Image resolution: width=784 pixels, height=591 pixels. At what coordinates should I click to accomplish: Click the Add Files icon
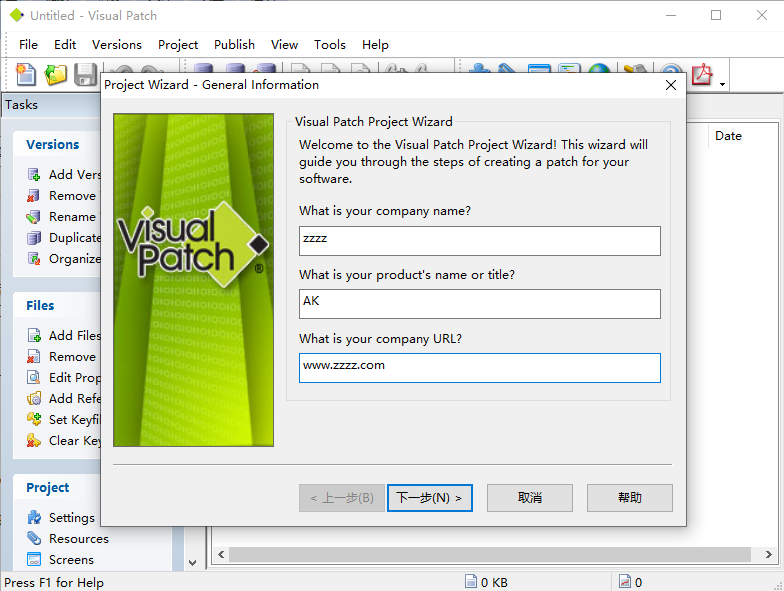(34, 336)
